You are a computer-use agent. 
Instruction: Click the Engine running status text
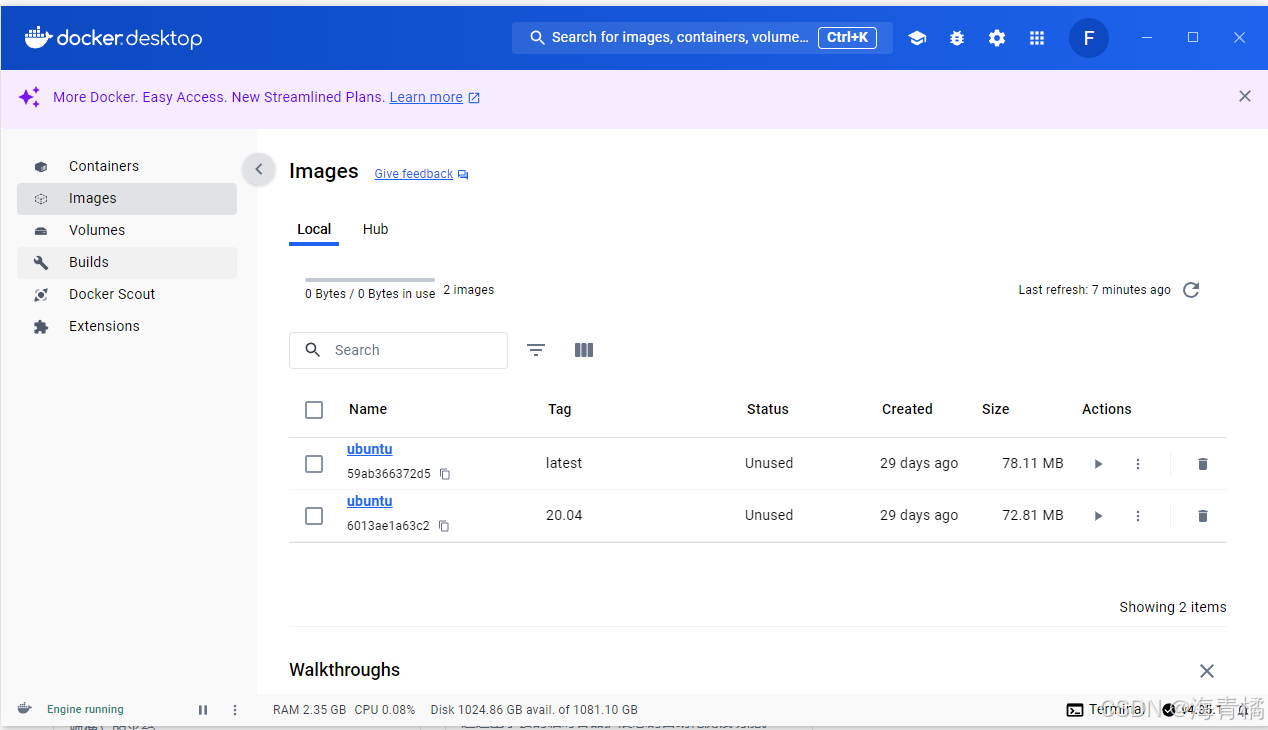[x=85, y=710]
